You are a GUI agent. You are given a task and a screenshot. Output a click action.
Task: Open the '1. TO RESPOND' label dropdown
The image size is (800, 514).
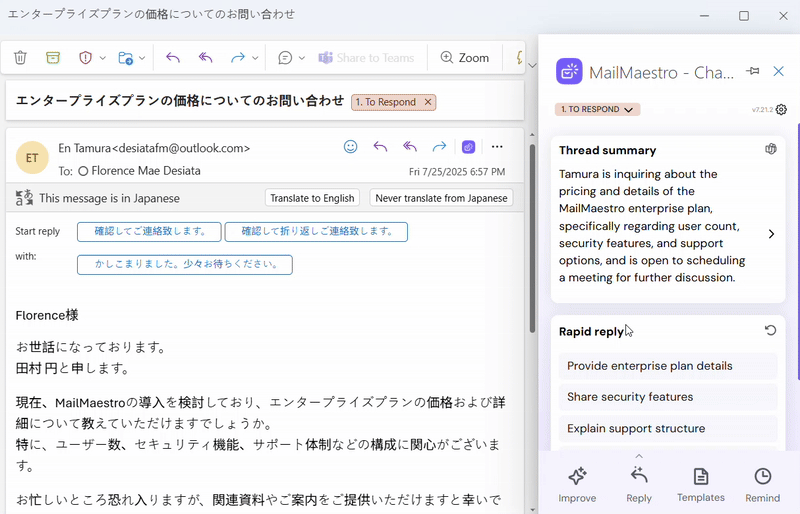tap(597, 109)
